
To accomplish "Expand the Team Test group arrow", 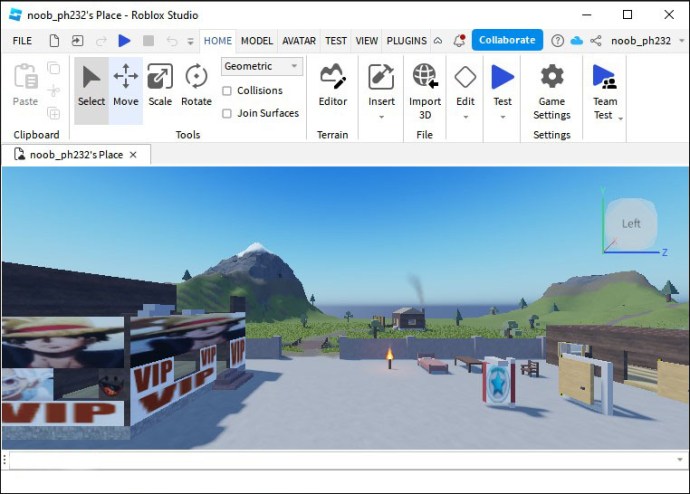I will click(620, 119).
